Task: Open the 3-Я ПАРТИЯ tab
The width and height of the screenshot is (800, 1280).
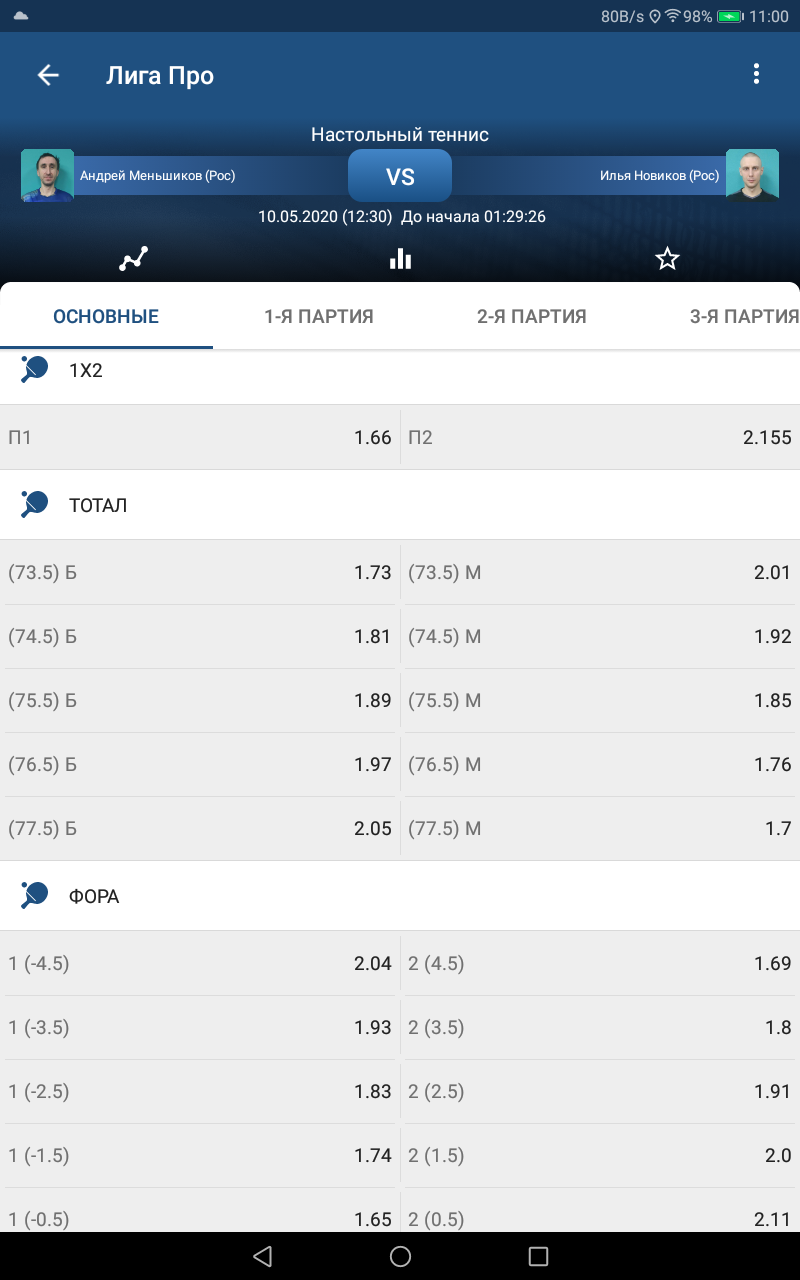Action: 744,317
